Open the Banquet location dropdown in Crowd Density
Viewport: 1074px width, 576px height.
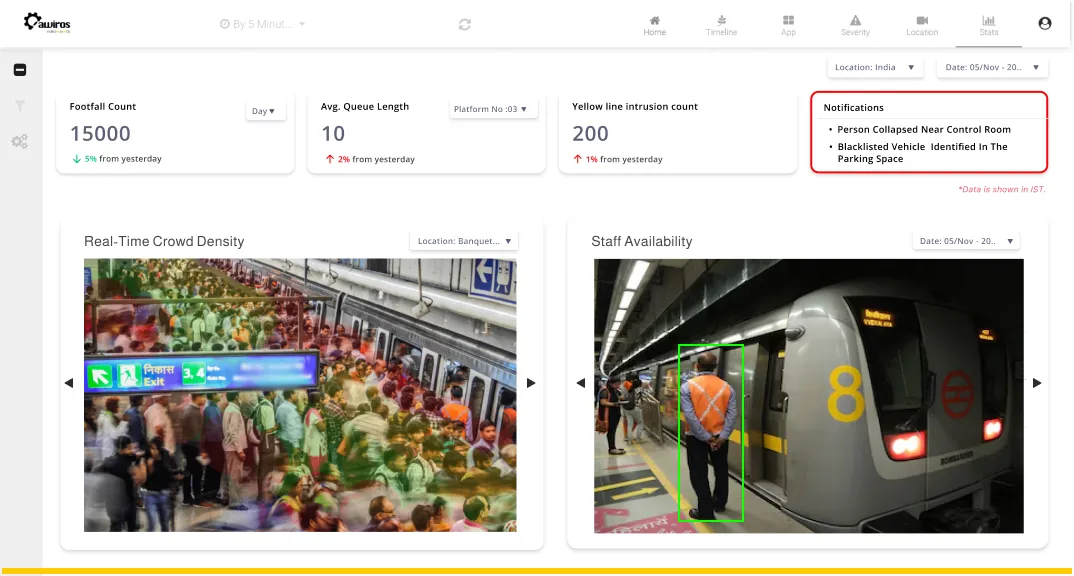(464, 241)
